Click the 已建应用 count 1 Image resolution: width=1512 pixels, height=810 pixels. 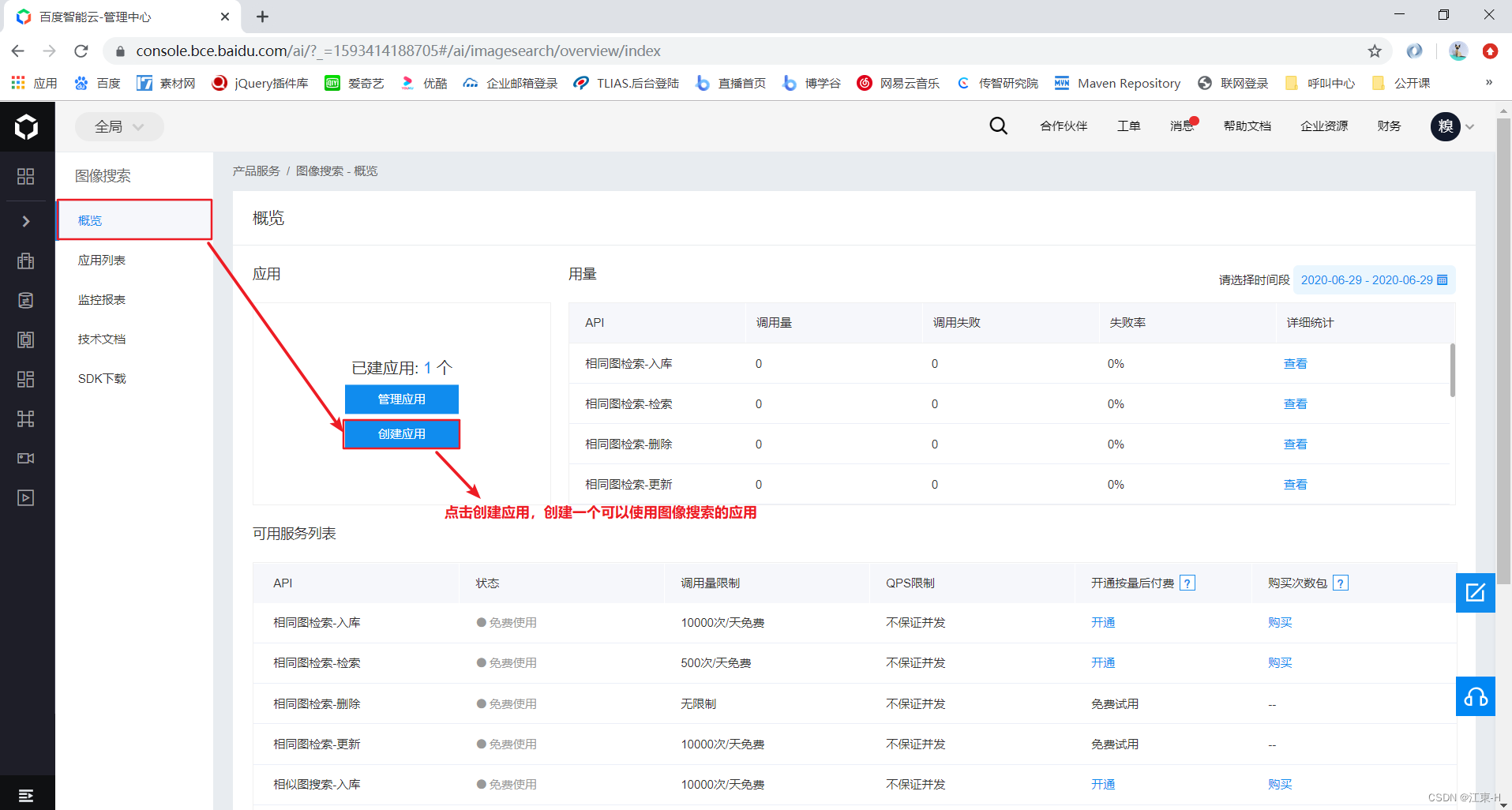[427, 368]
